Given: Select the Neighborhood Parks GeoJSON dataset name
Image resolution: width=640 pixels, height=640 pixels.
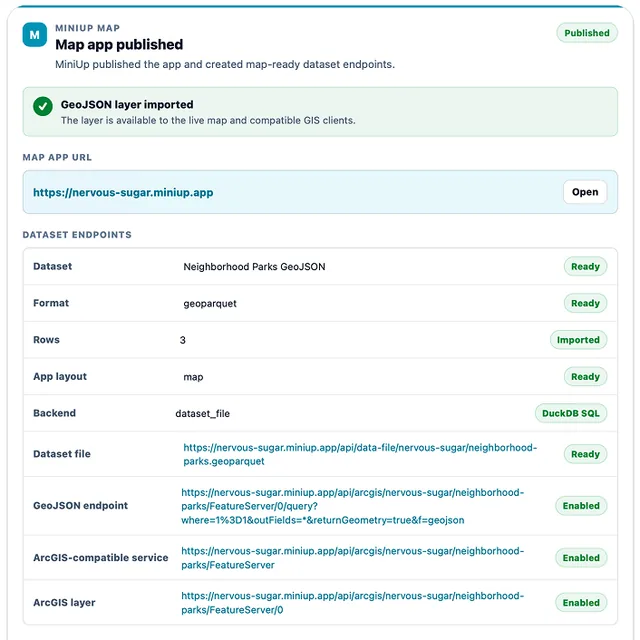Looking at the screenshot, I should tap(254, 267).
